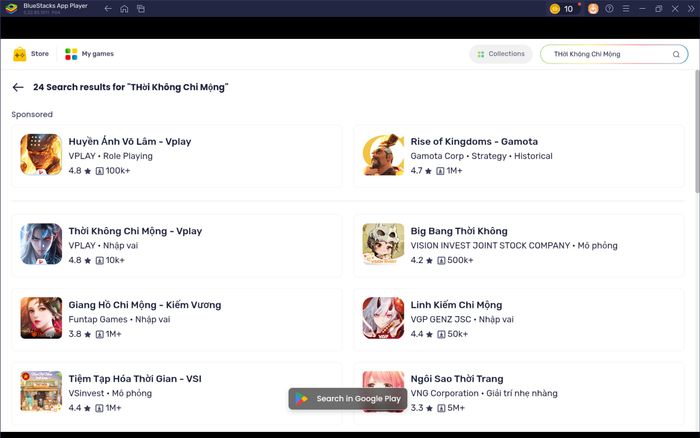700x438 pixels.
Task: Click VSinvest • Mô phỏng text
Action: (x=110, y=393)
